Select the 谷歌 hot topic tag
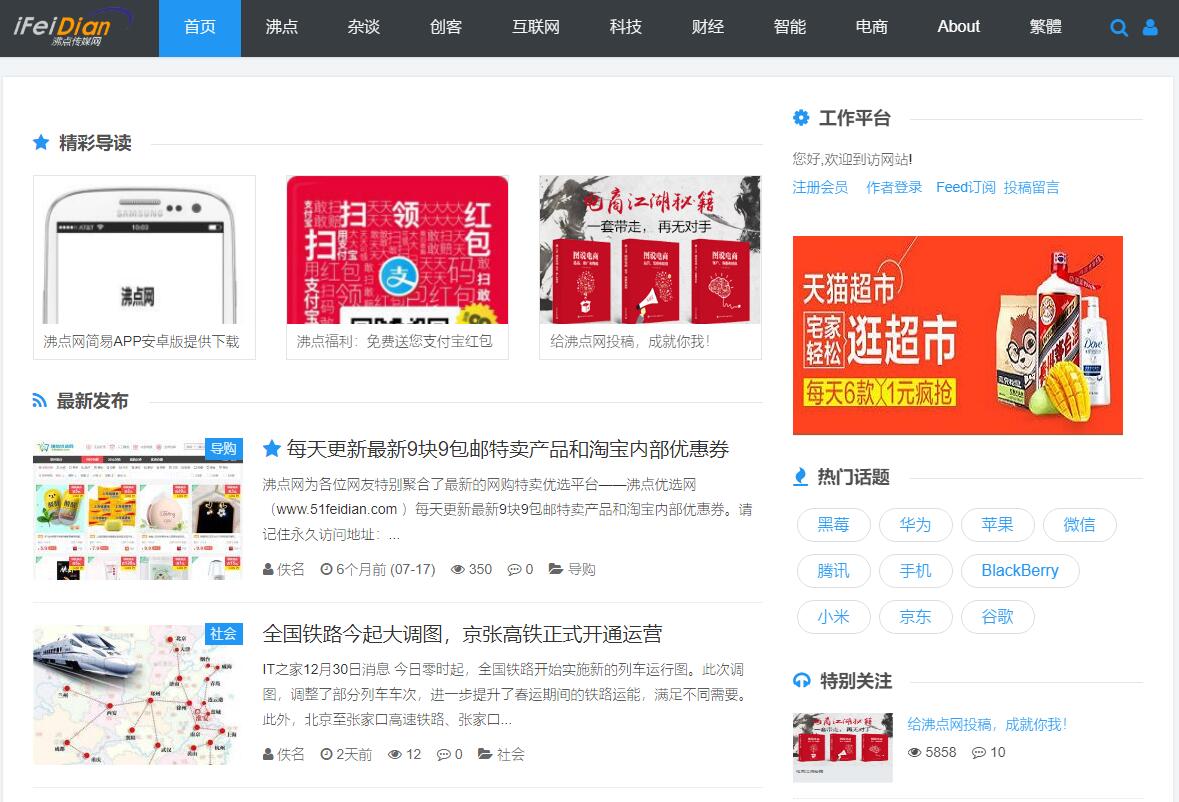Viewport: 1179px width, 802px height. coord(998,616)
